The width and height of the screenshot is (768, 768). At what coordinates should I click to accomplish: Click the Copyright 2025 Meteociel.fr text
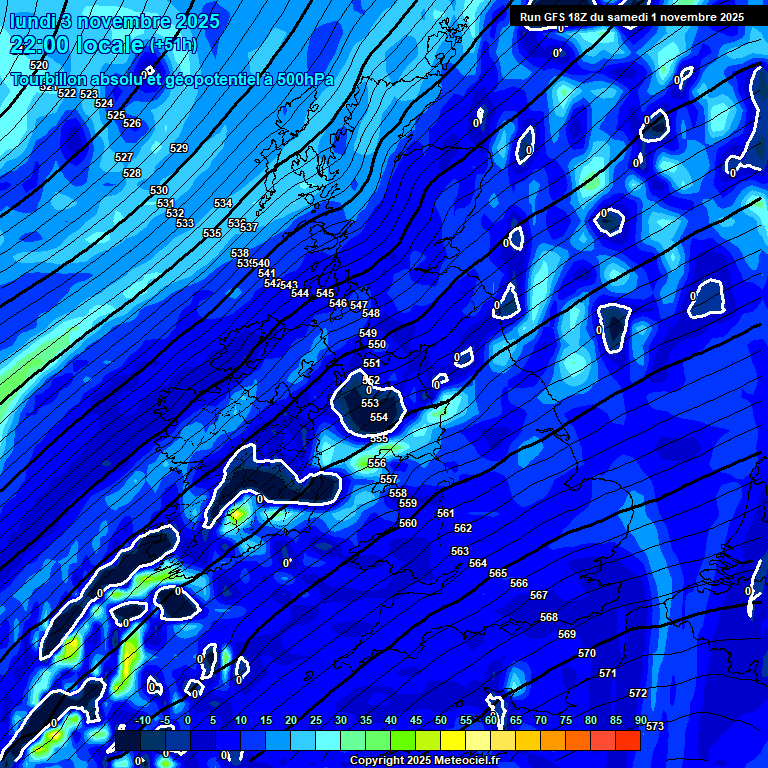424,761
